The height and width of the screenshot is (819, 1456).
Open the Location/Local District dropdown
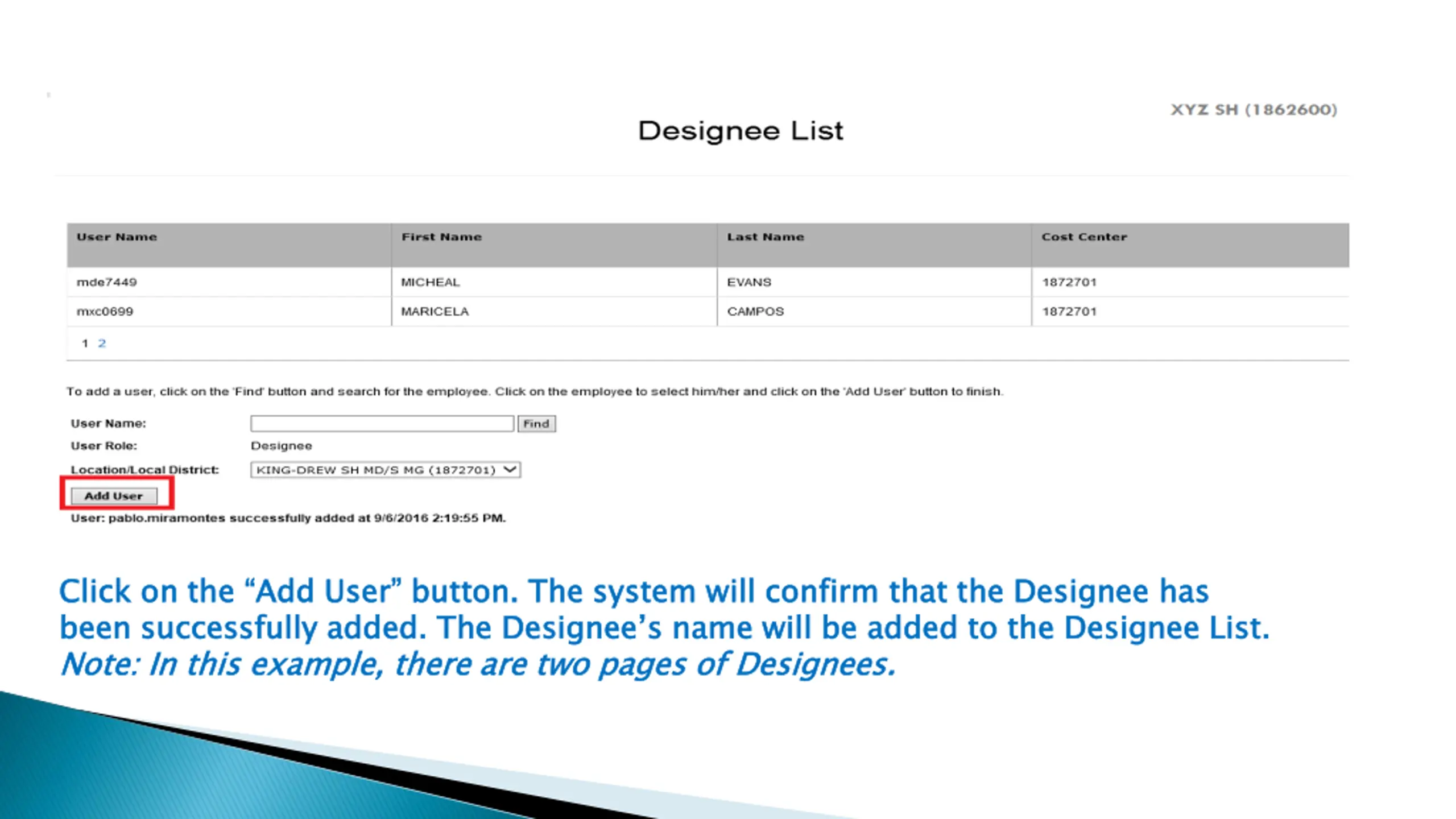coord(386,470)
